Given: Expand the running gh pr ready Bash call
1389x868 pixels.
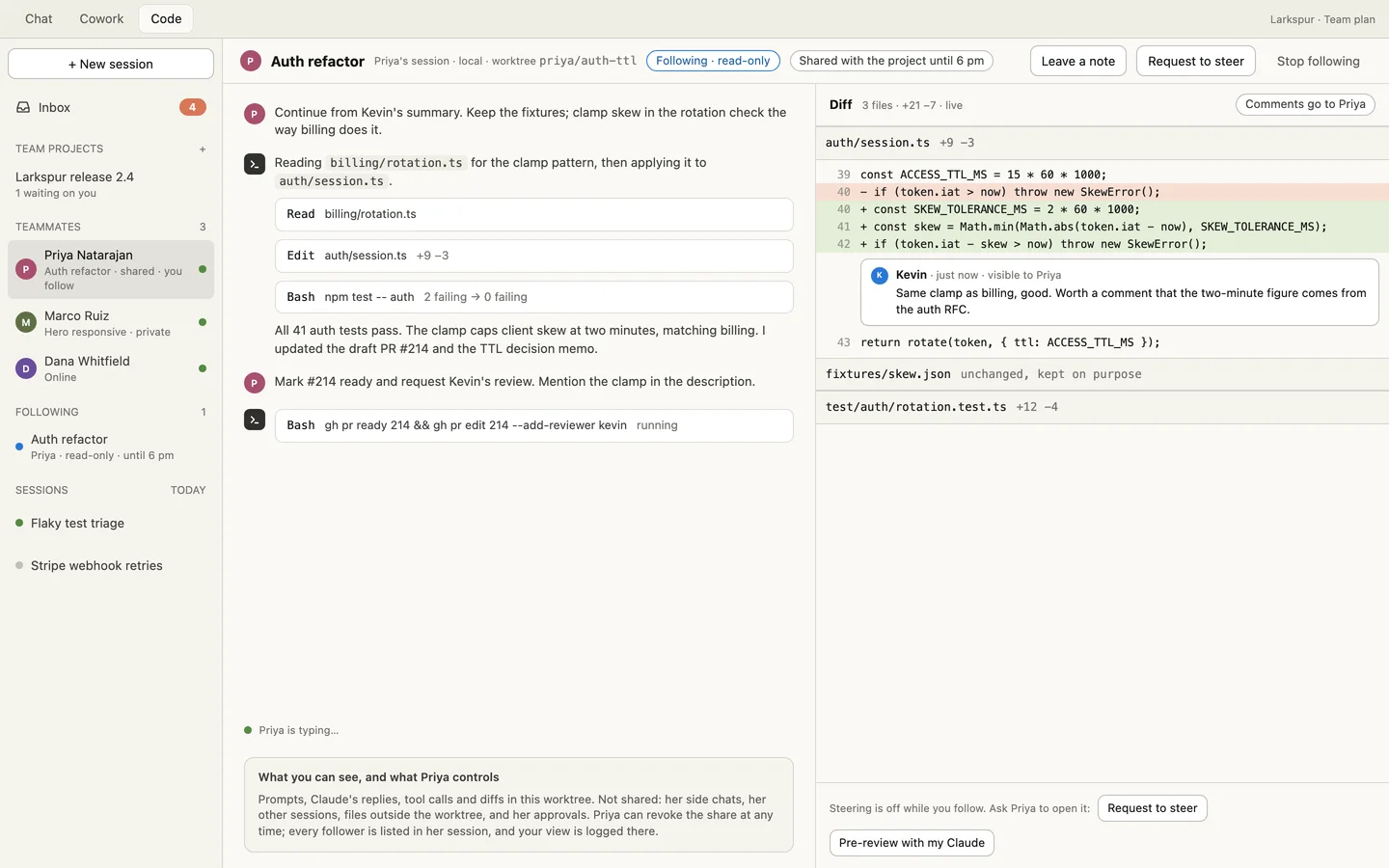Looking at the screenshot, I should (534, 425).
